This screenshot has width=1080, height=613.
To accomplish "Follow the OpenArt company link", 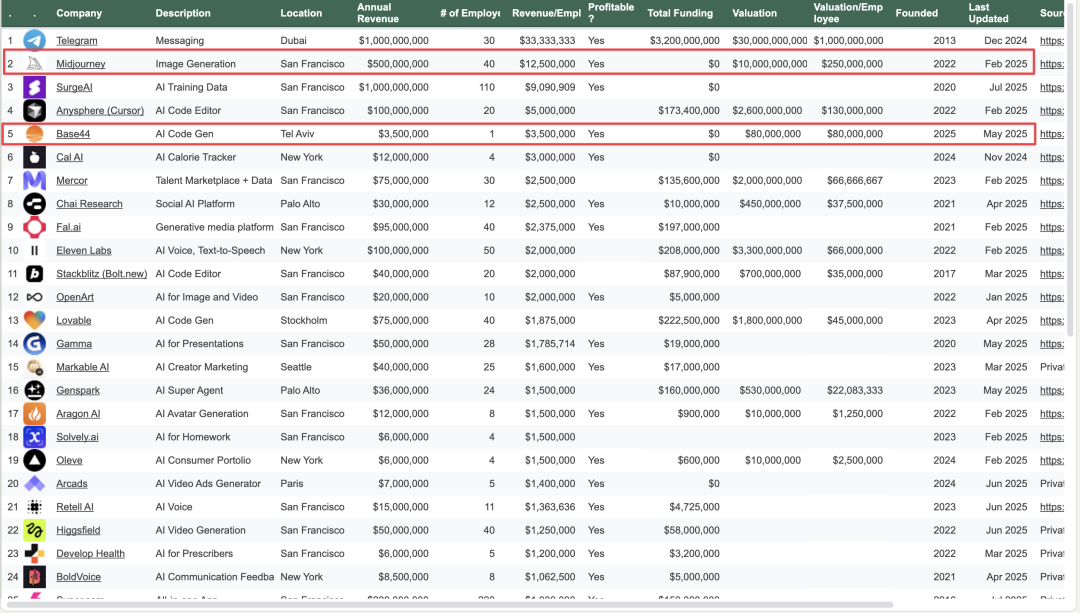I will [x=74, y=297].
